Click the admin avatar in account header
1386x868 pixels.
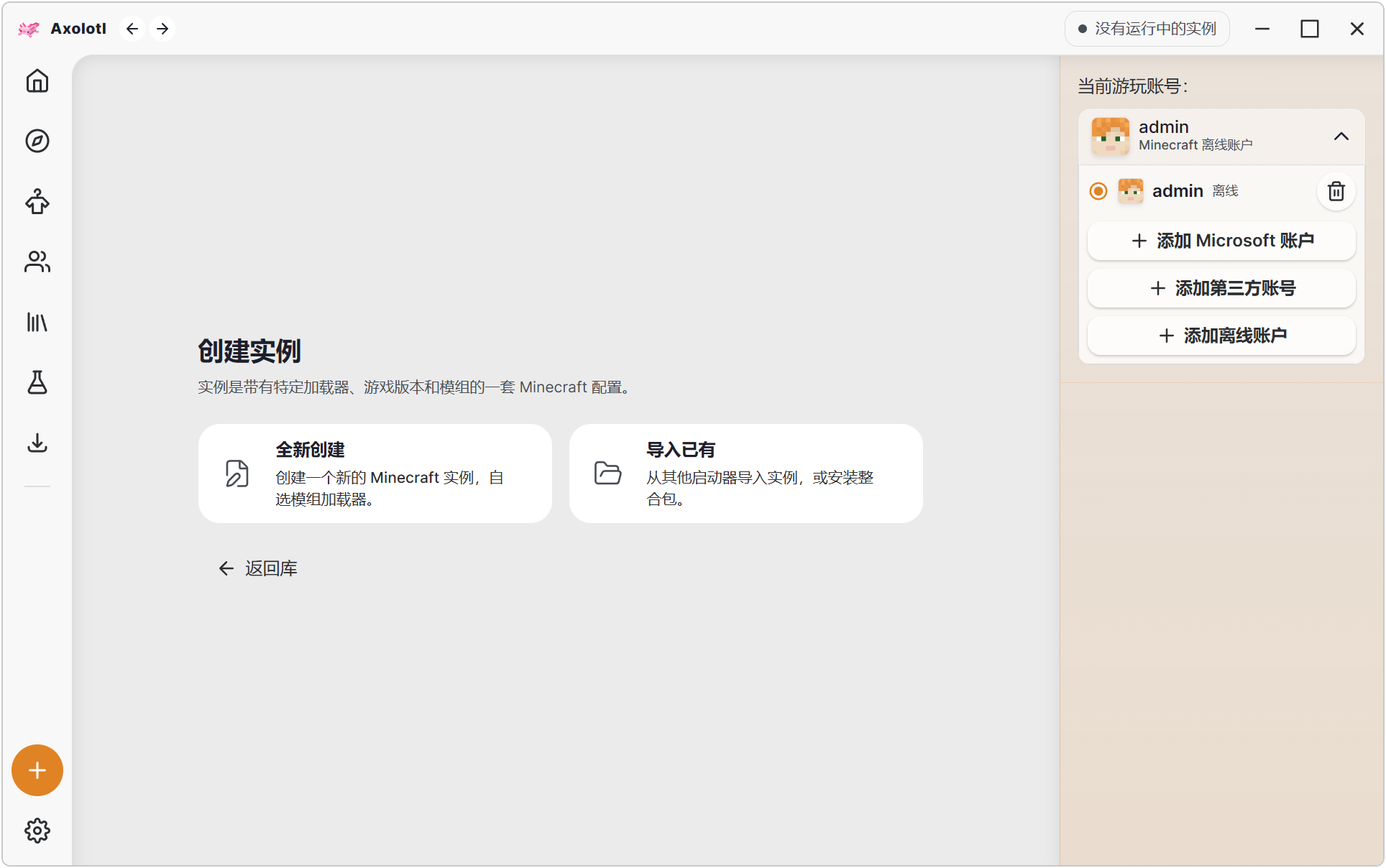click(1111, 136)
